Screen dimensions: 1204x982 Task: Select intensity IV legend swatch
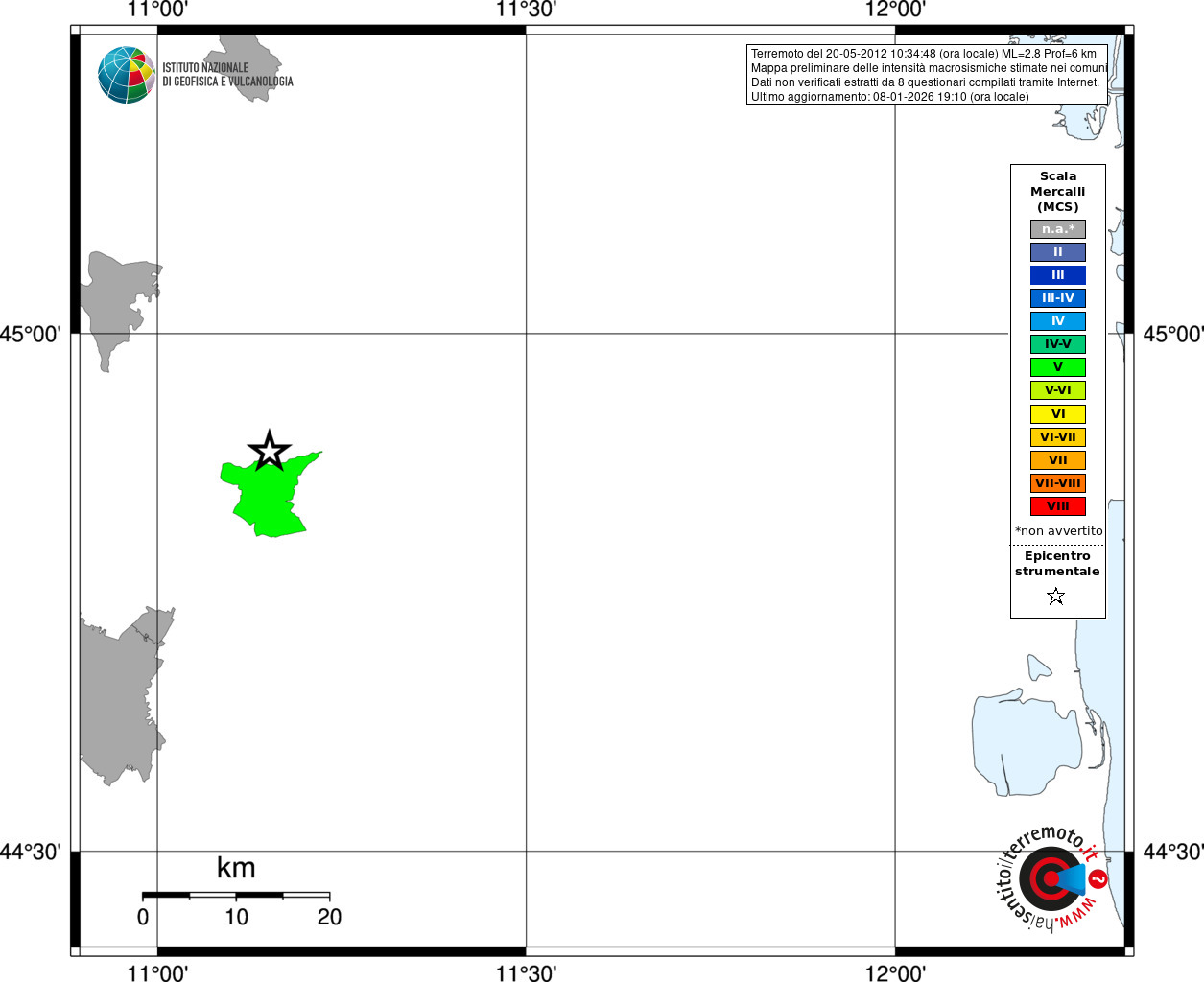click(x=1058, y=321)
